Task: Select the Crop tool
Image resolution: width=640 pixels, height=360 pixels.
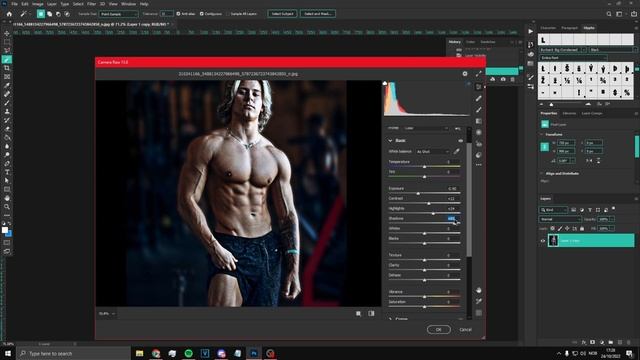Action: tap(7, 68)
